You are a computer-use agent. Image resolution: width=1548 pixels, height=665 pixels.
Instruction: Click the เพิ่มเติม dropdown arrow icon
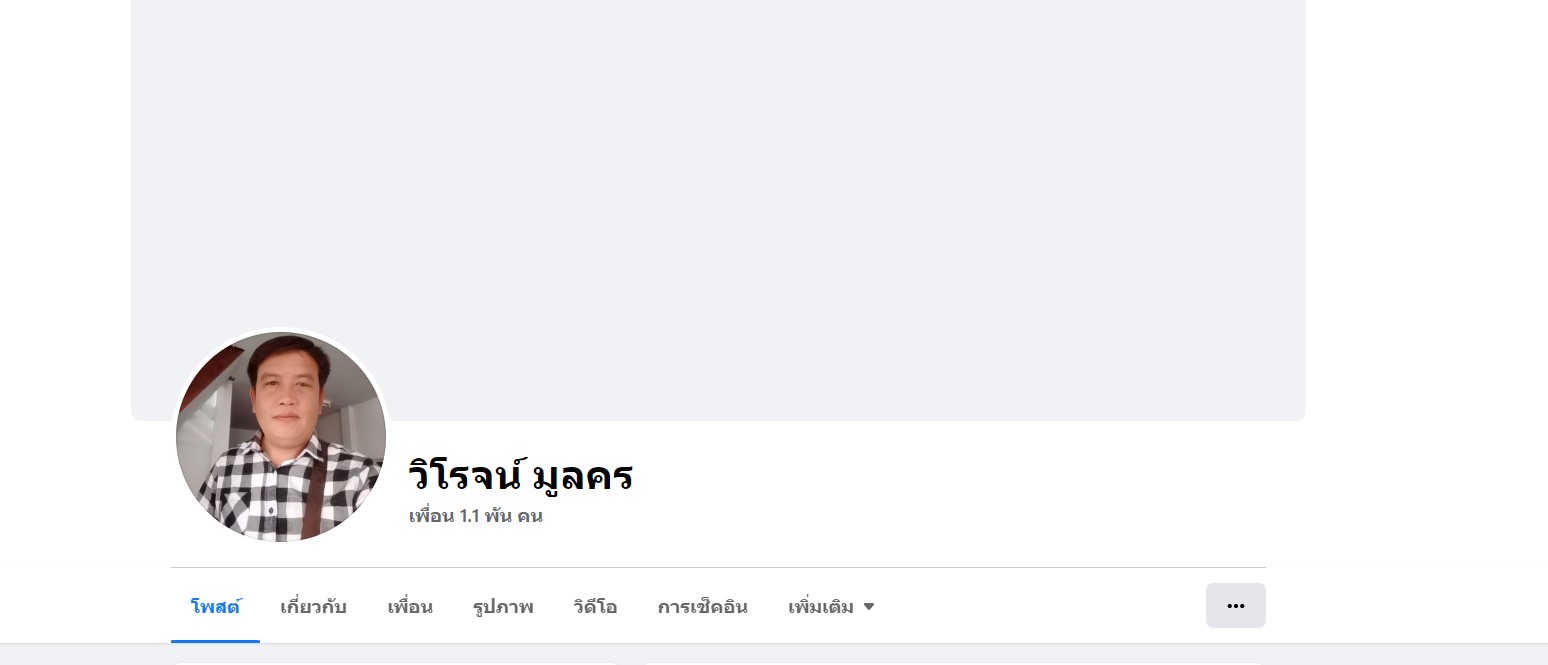[869, 607]
